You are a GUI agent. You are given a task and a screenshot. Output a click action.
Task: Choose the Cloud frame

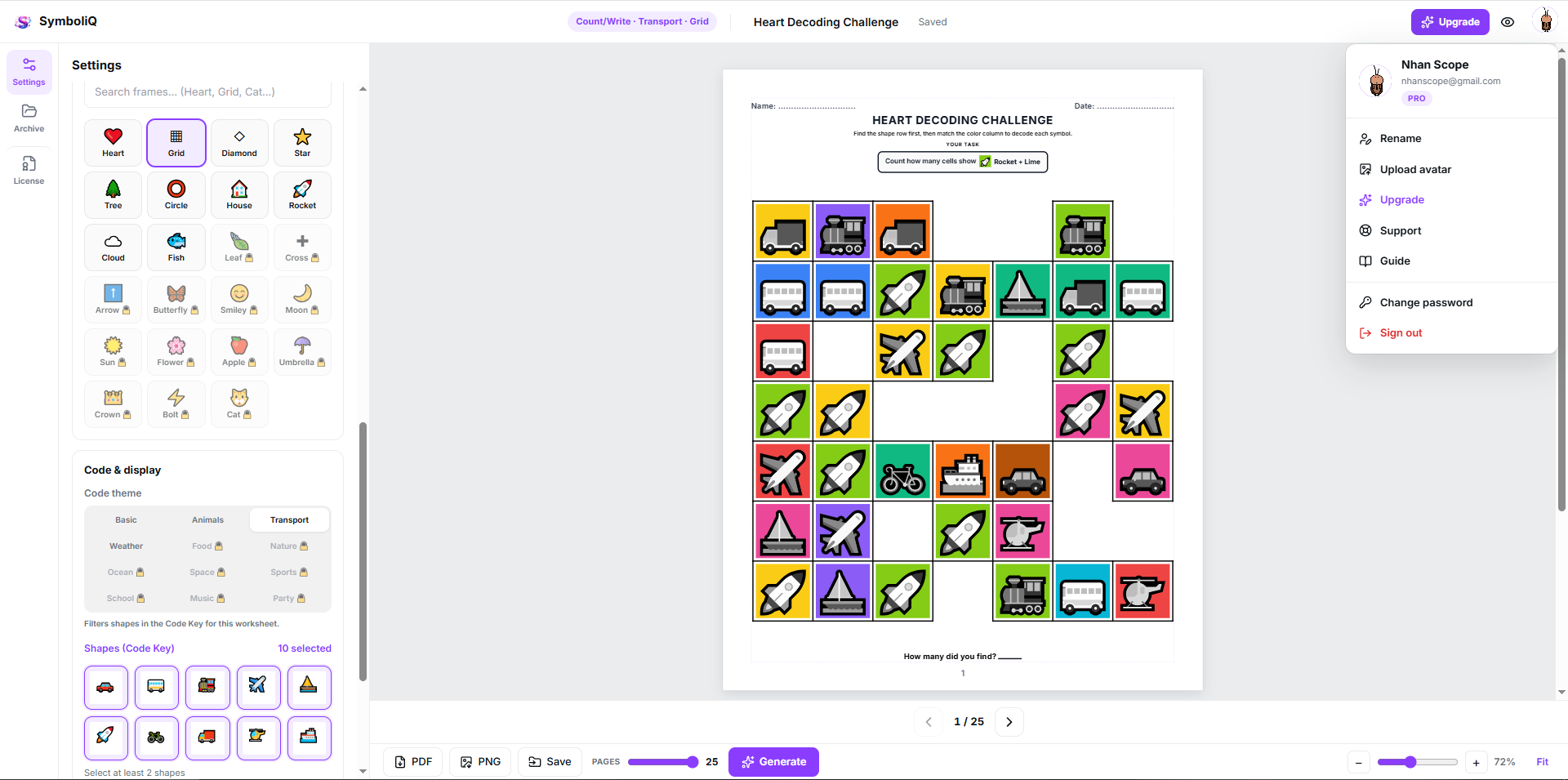pyautogui.click(x=113, y=247)
